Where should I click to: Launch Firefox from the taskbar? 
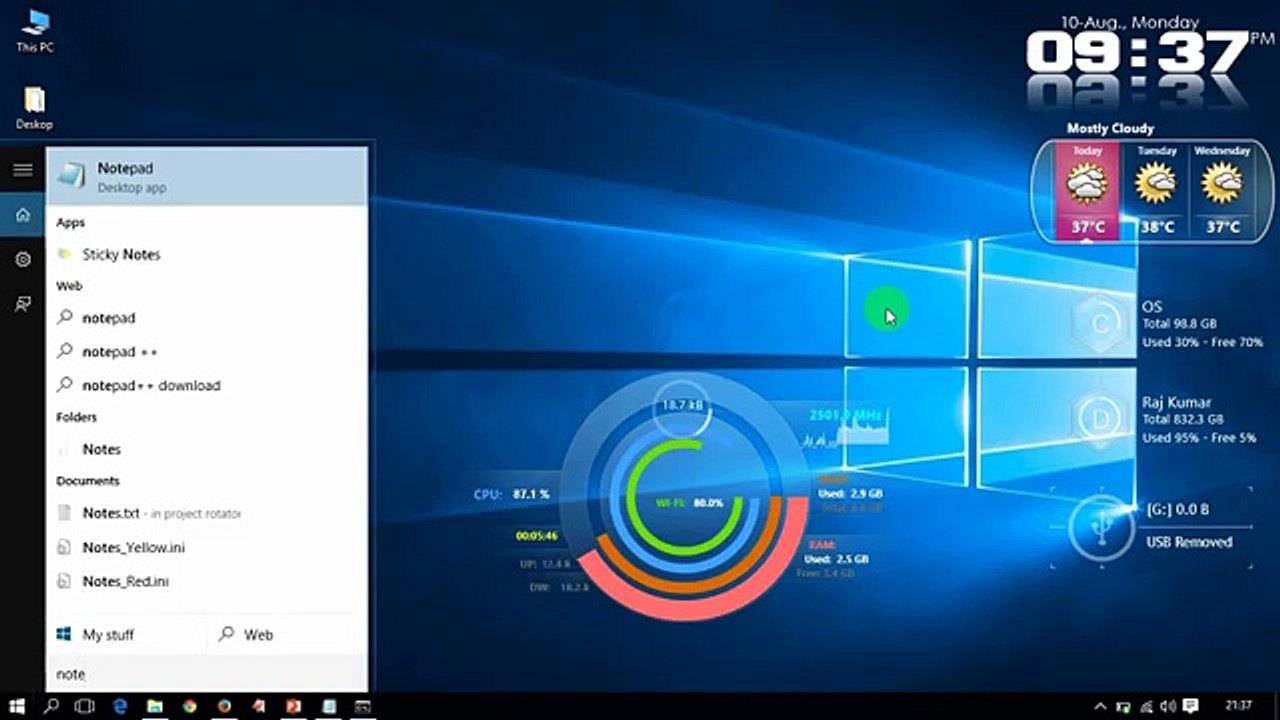(224, 706)
